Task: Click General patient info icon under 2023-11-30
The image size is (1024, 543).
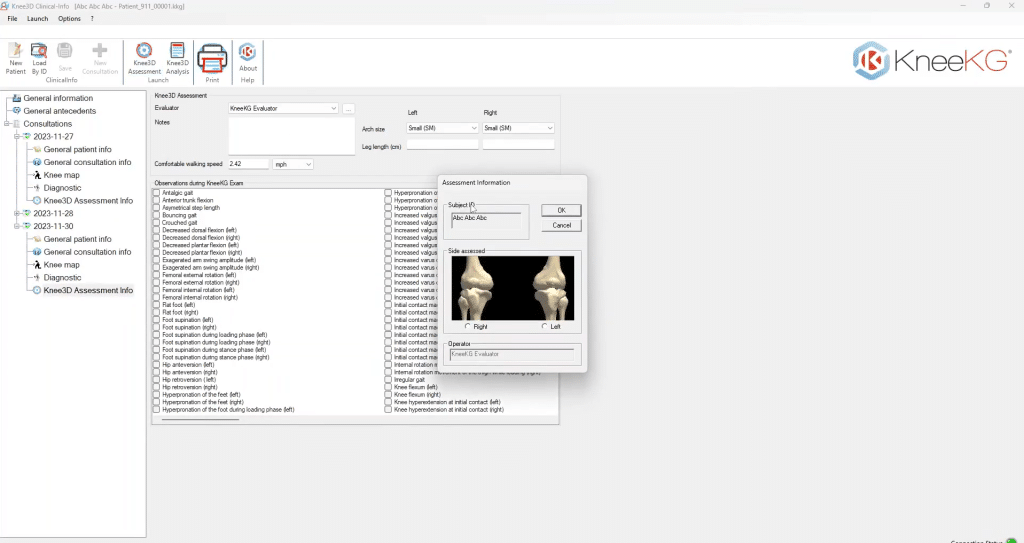Action: (x=37, y=239)
